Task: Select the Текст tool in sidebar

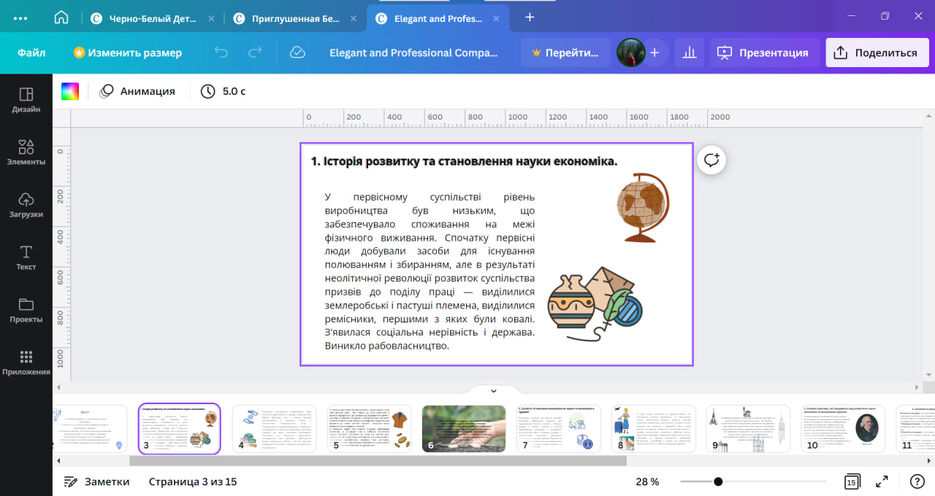Action: (26, 257)
